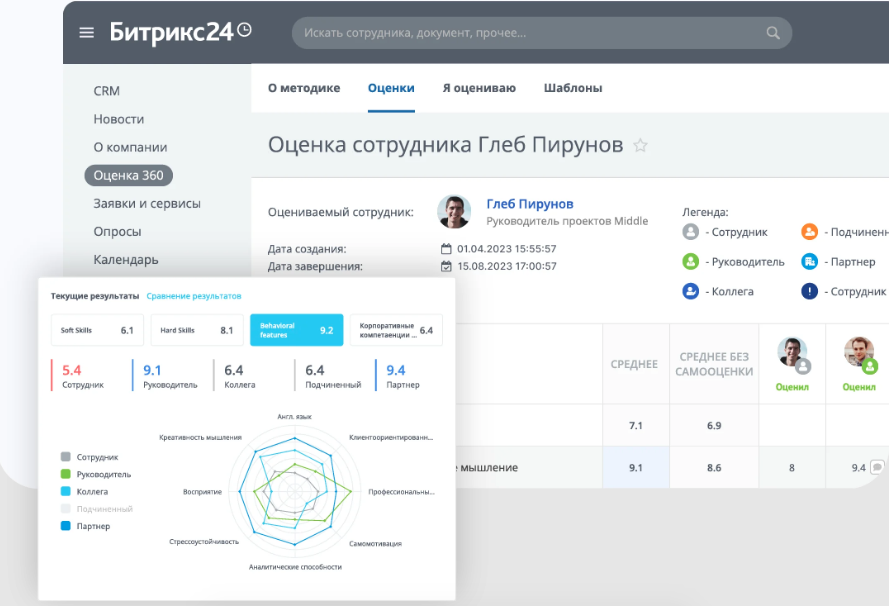Click the gray Сотрудник legend icon
Screen dimensions: 889x606
point(691,231)
